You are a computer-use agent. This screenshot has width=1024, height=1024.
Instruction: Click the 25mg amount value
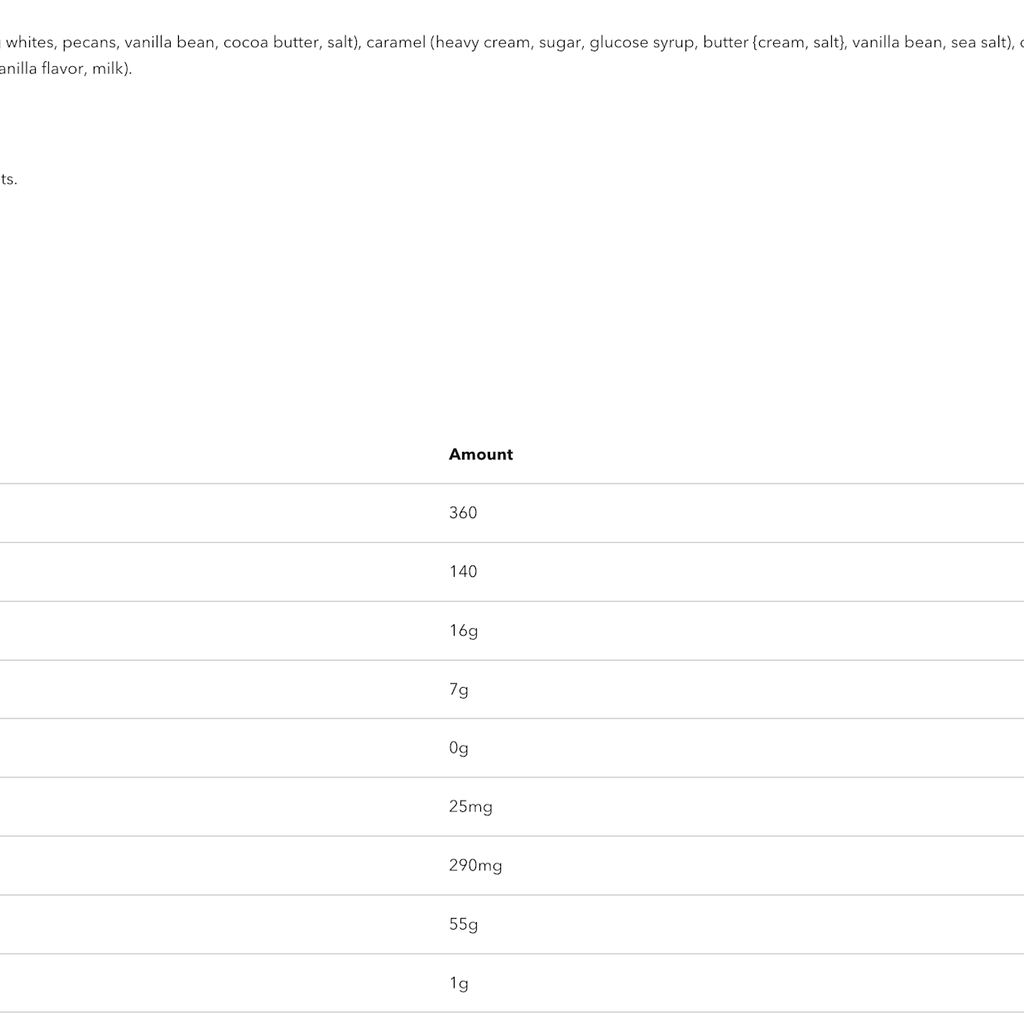coord(470,807)
